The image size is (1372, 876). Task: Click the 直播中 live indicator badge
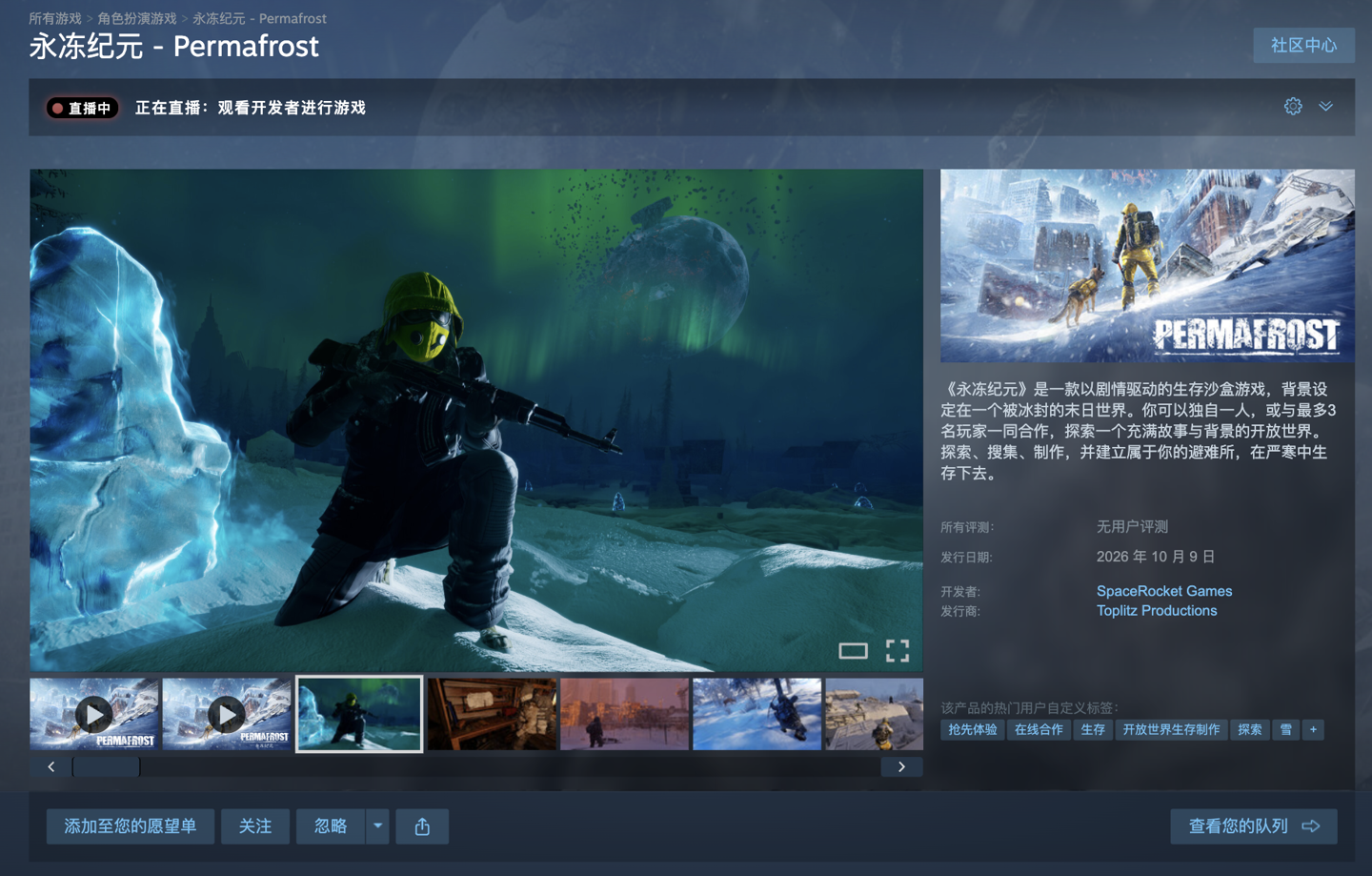coord(83,108)
